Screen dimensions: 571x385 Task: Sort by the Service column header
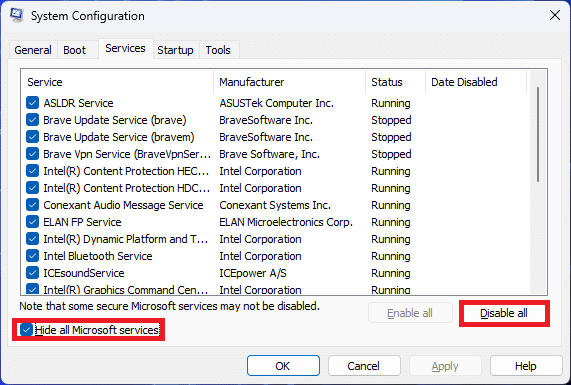coord(117,82)
